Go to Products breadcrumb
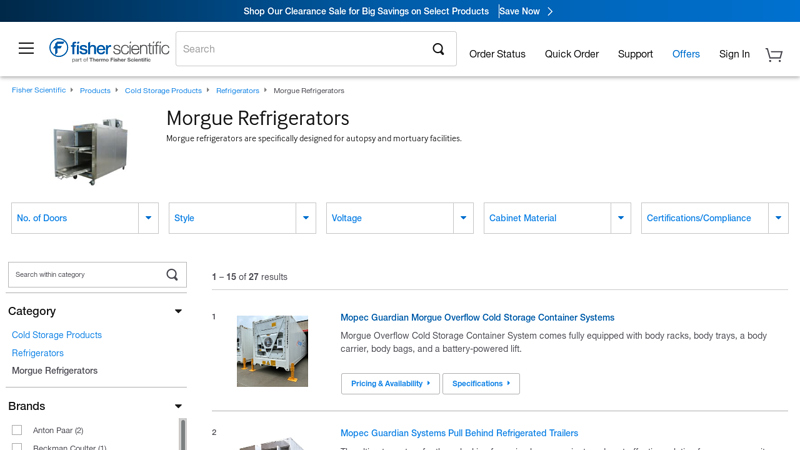 tap(95, 91)
